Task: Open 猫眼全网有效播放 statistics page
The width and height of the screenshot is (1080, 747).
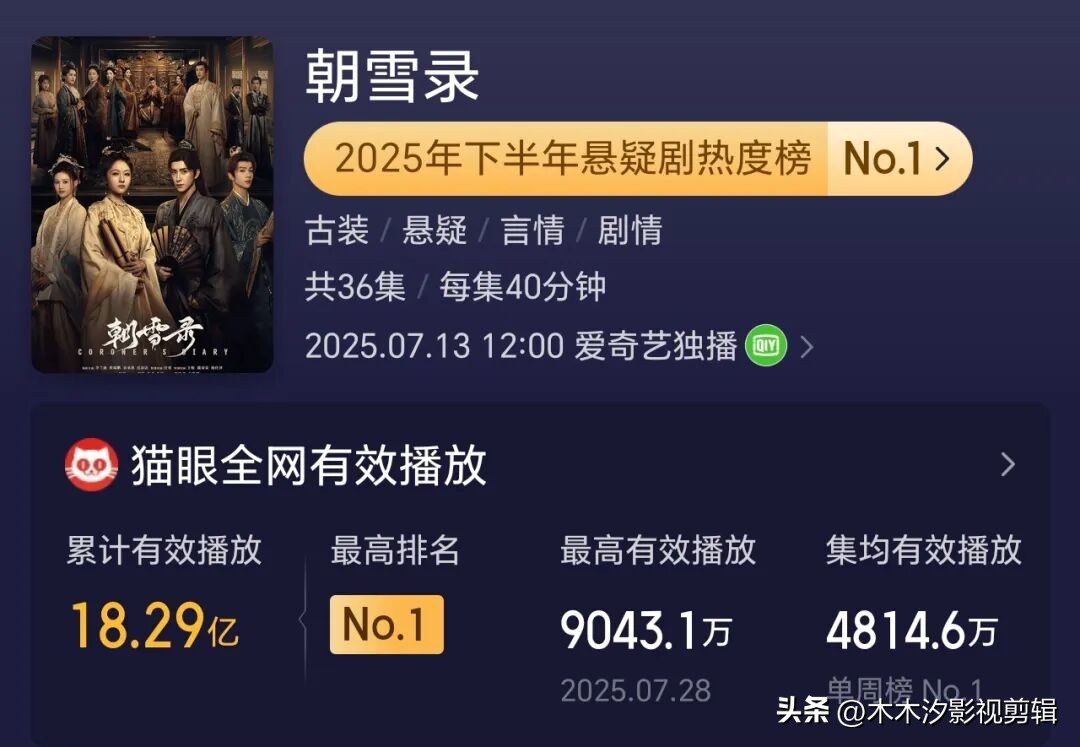Action: pos(310,466)
